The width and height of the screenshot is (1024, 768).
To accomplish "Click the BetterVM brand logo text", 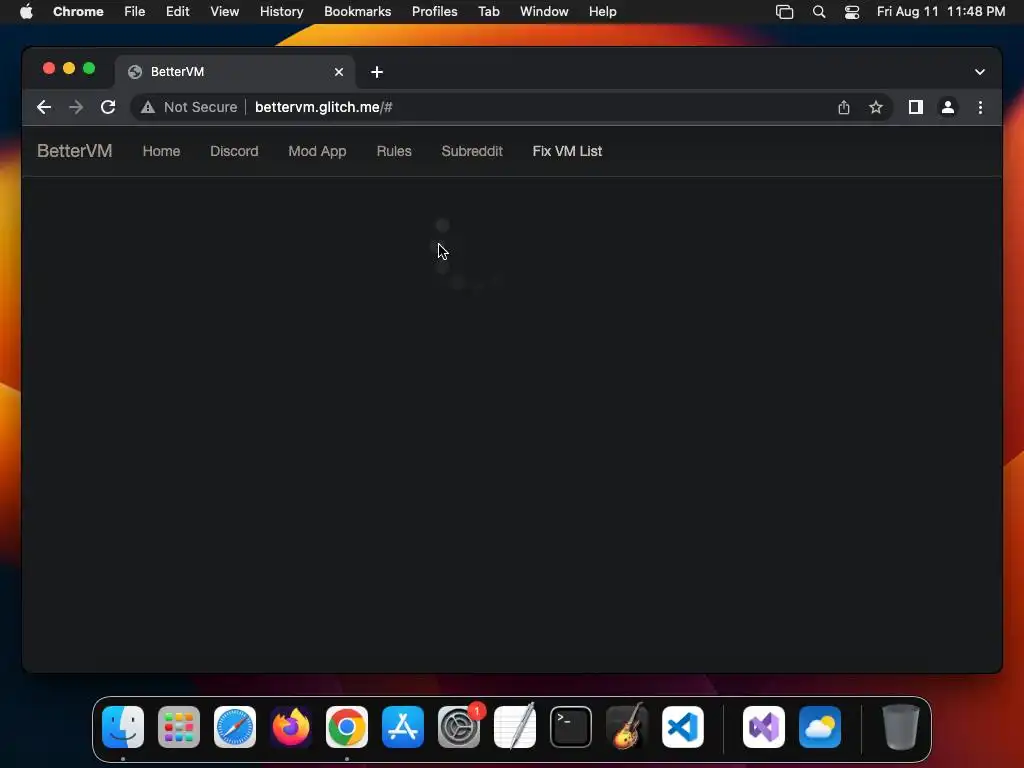I will click(74, 151).
